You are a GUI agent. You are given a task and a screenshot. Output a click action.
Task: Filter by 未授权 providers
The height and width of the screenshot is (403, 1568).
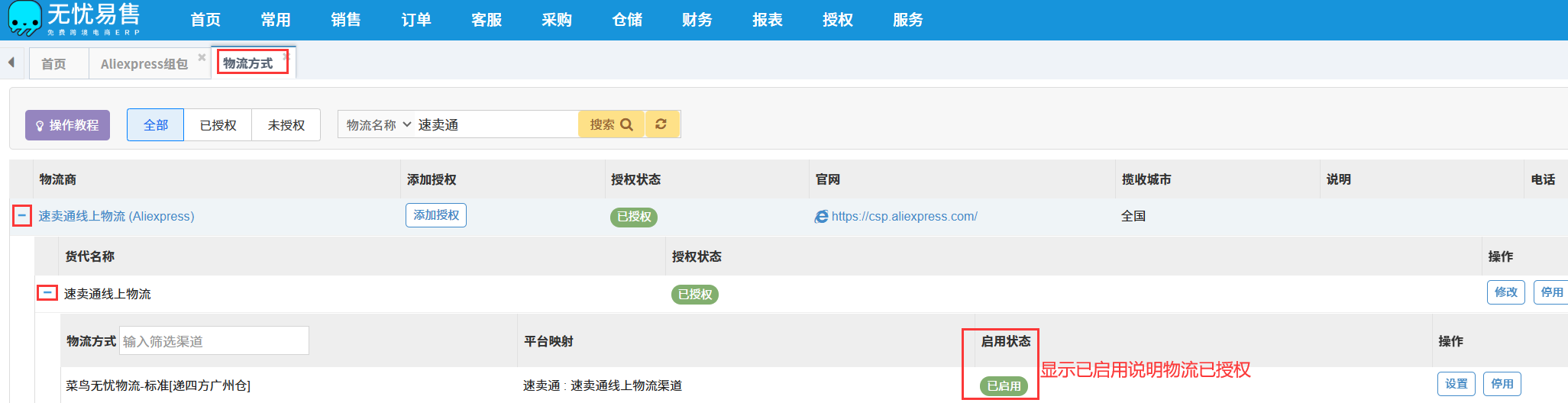coord(286,125)
